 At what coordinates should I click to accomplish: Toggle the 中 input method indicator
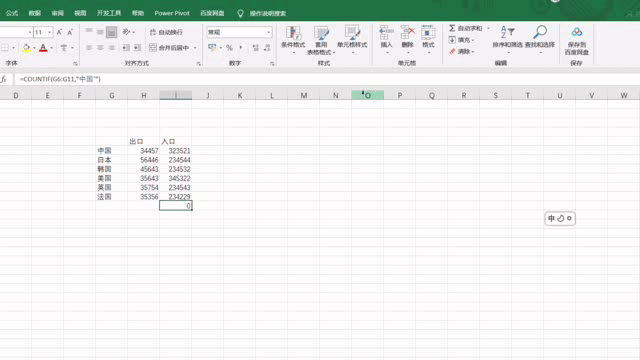click(x=551, y=218)
